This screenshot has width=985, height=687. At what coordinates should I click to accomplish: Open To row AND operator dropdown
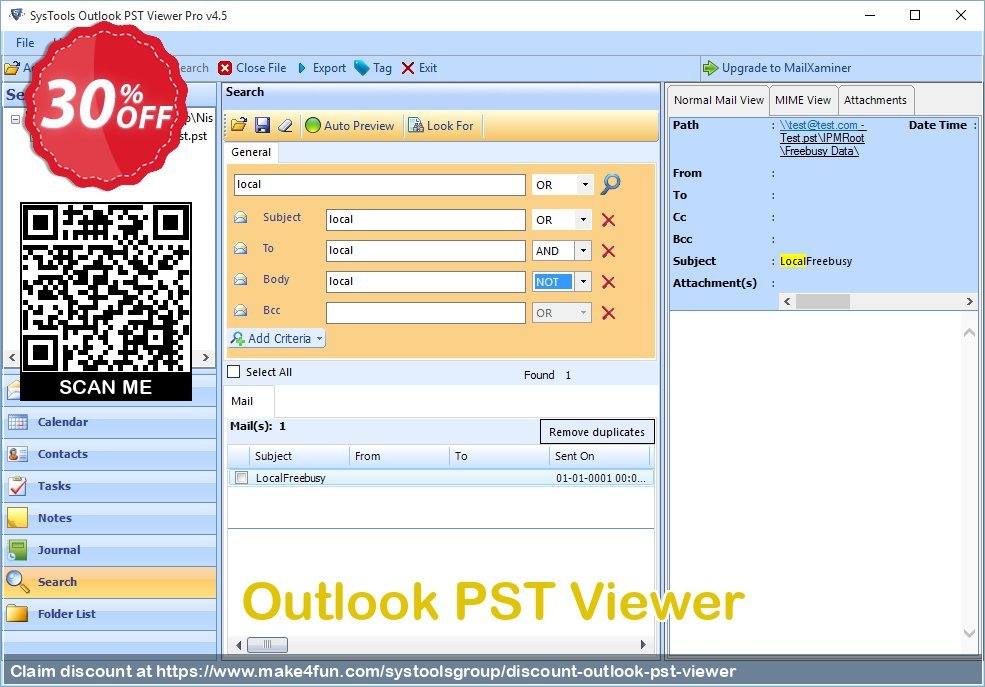pyautogui.click(x=583, y=251)
